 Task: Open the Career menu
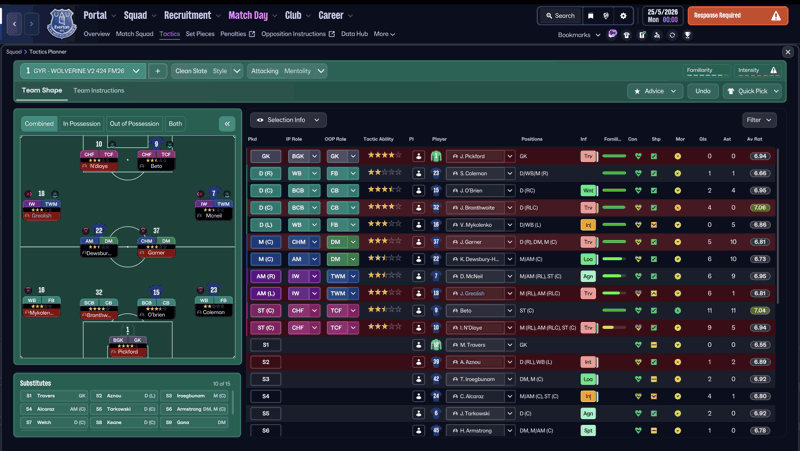336,15
